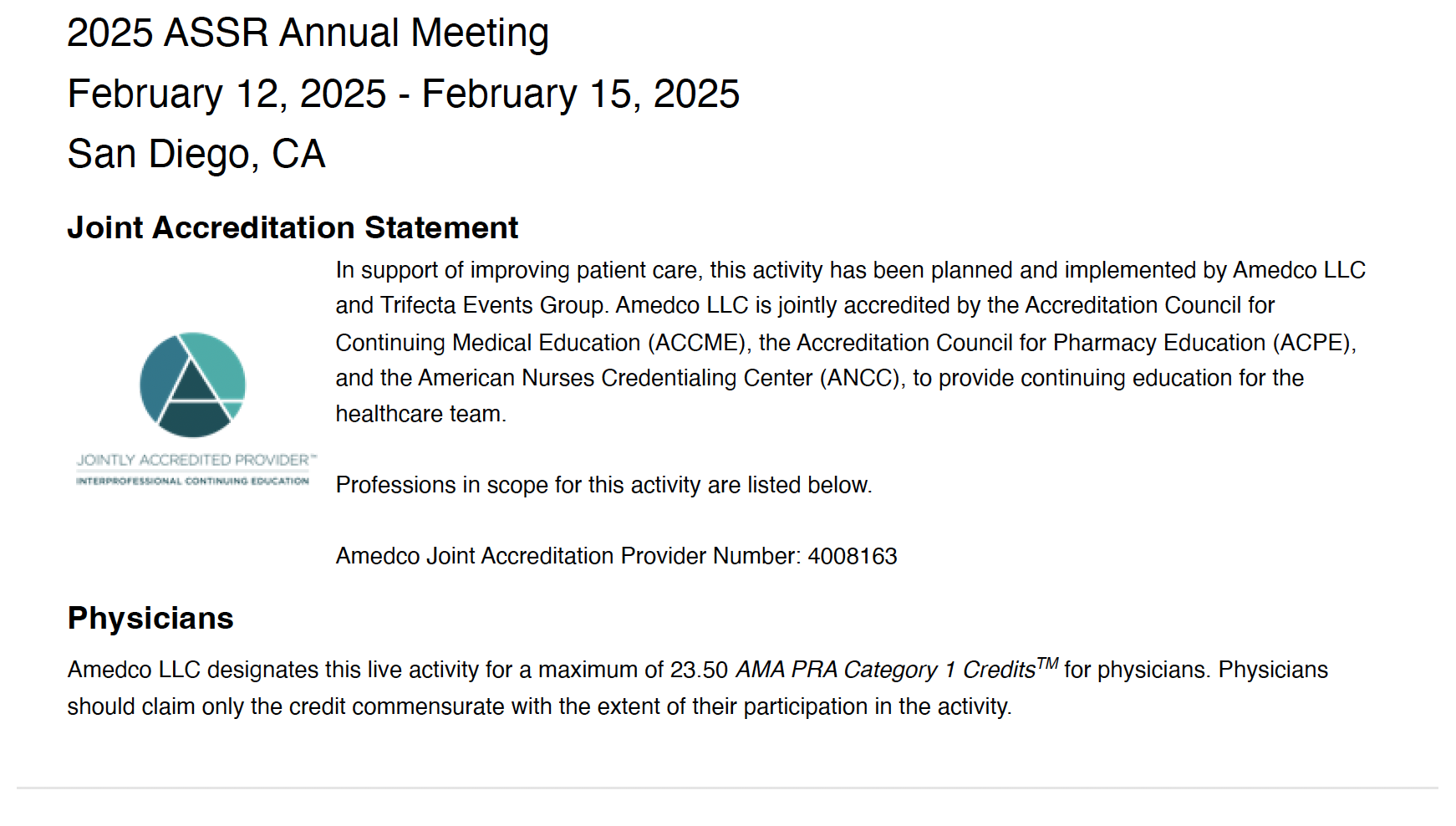Click the words 'Trifecta Events Group'

point(491,305)
